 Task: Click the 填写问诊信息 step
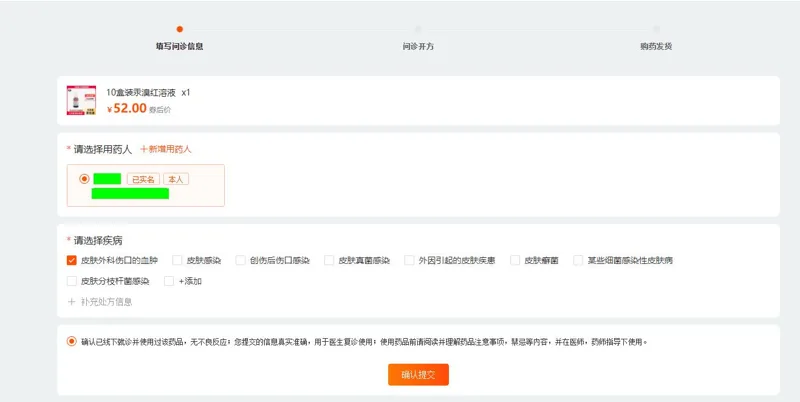[180, 46]
